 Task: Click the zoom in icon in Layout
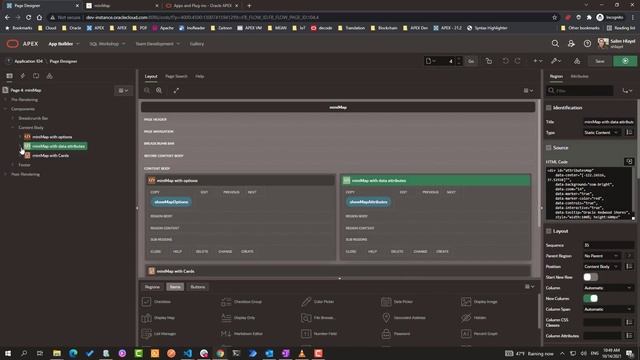(159, 91)
